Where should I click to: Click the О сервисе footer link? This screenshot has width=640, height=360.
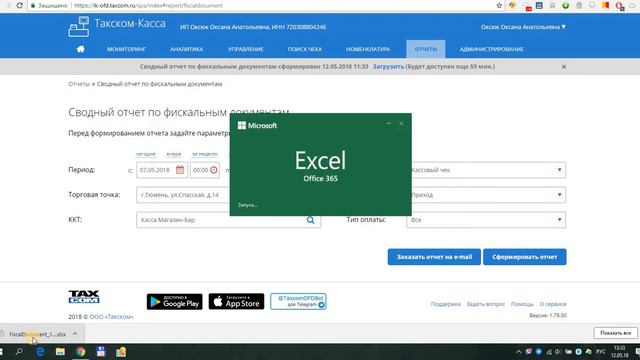pos(553,304)
